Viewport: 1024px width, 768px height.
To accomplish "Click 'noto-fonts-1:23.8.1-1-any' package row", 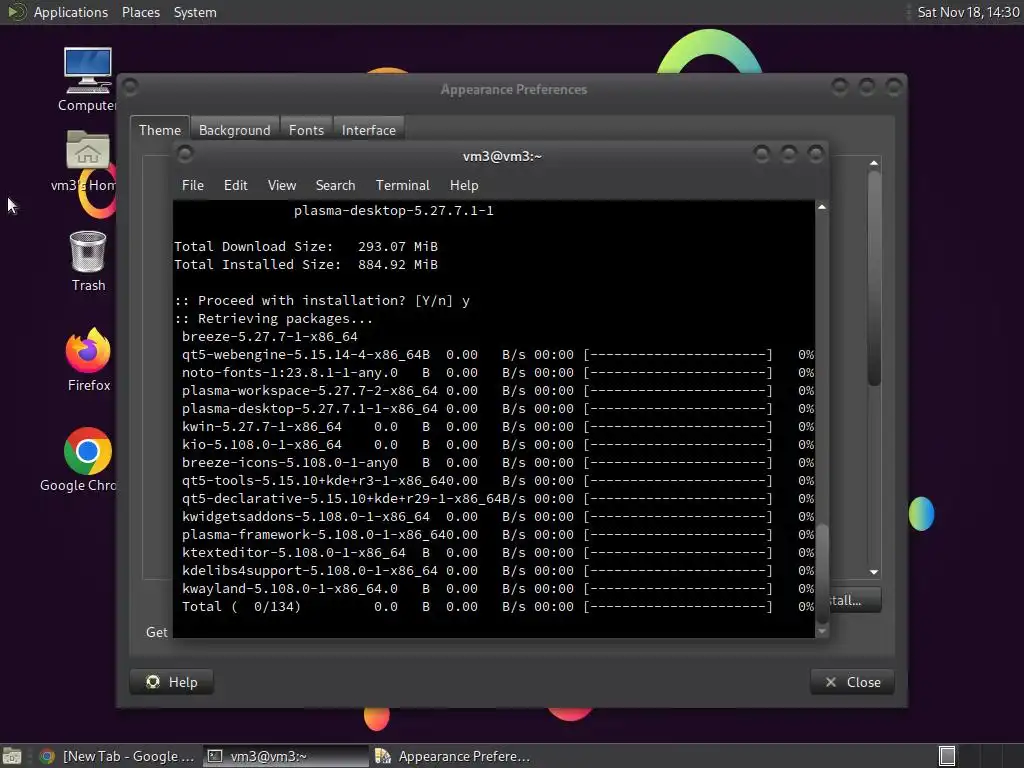I will pyautogui.click(x=498, y=372).
